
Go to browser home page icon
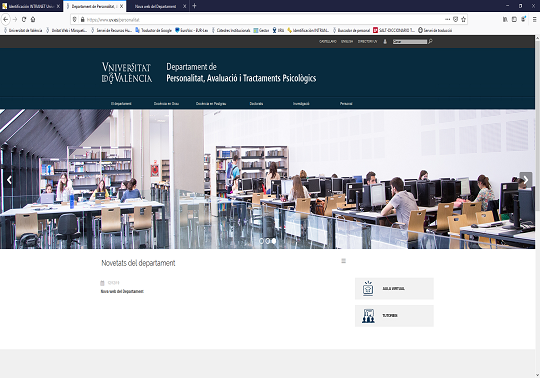[x=33, y=20]
